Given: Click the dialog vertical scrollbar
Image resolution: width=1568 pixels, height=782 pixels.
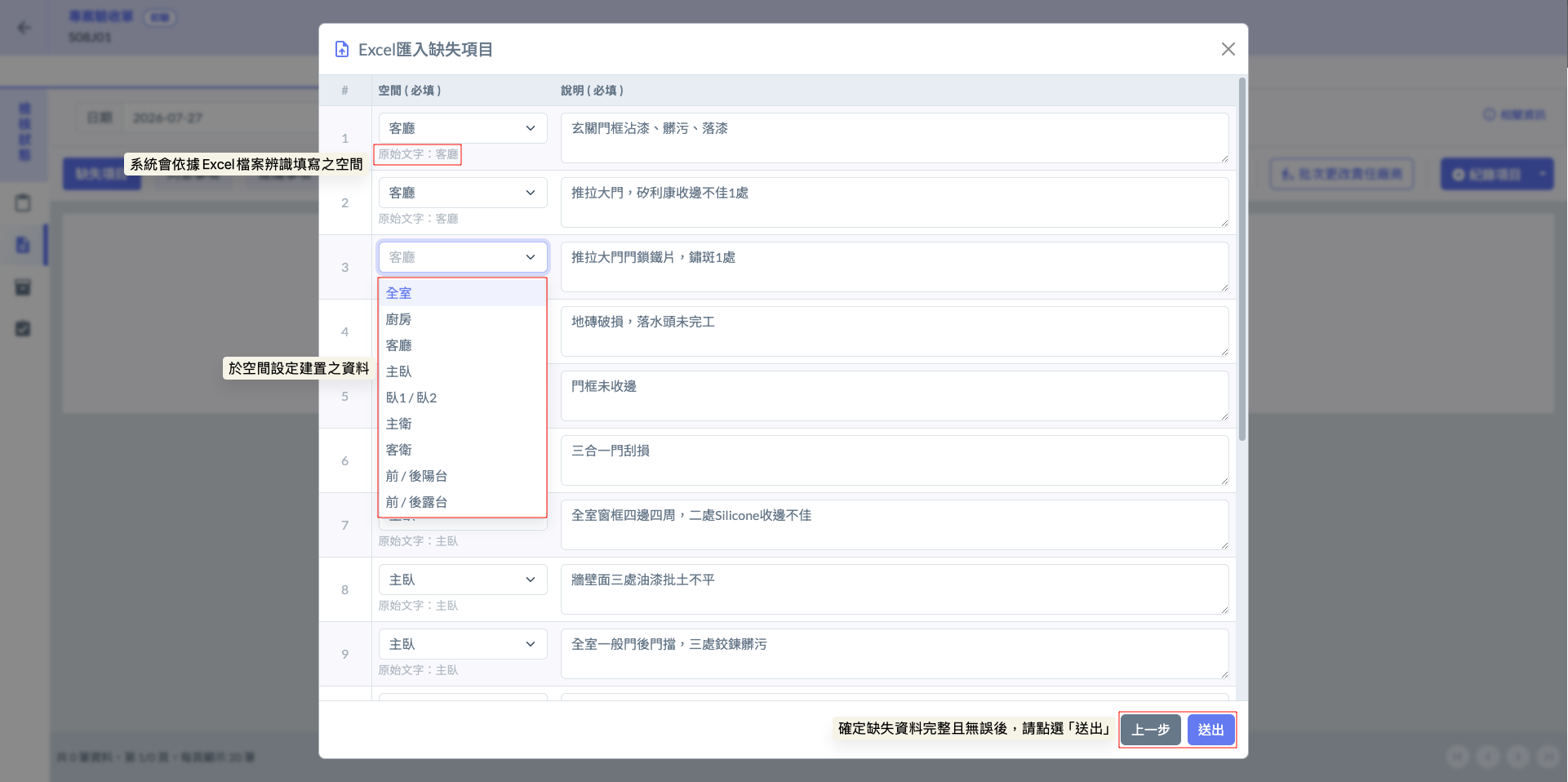Looking at the screenshot, I should click(x=1242, y=260).
